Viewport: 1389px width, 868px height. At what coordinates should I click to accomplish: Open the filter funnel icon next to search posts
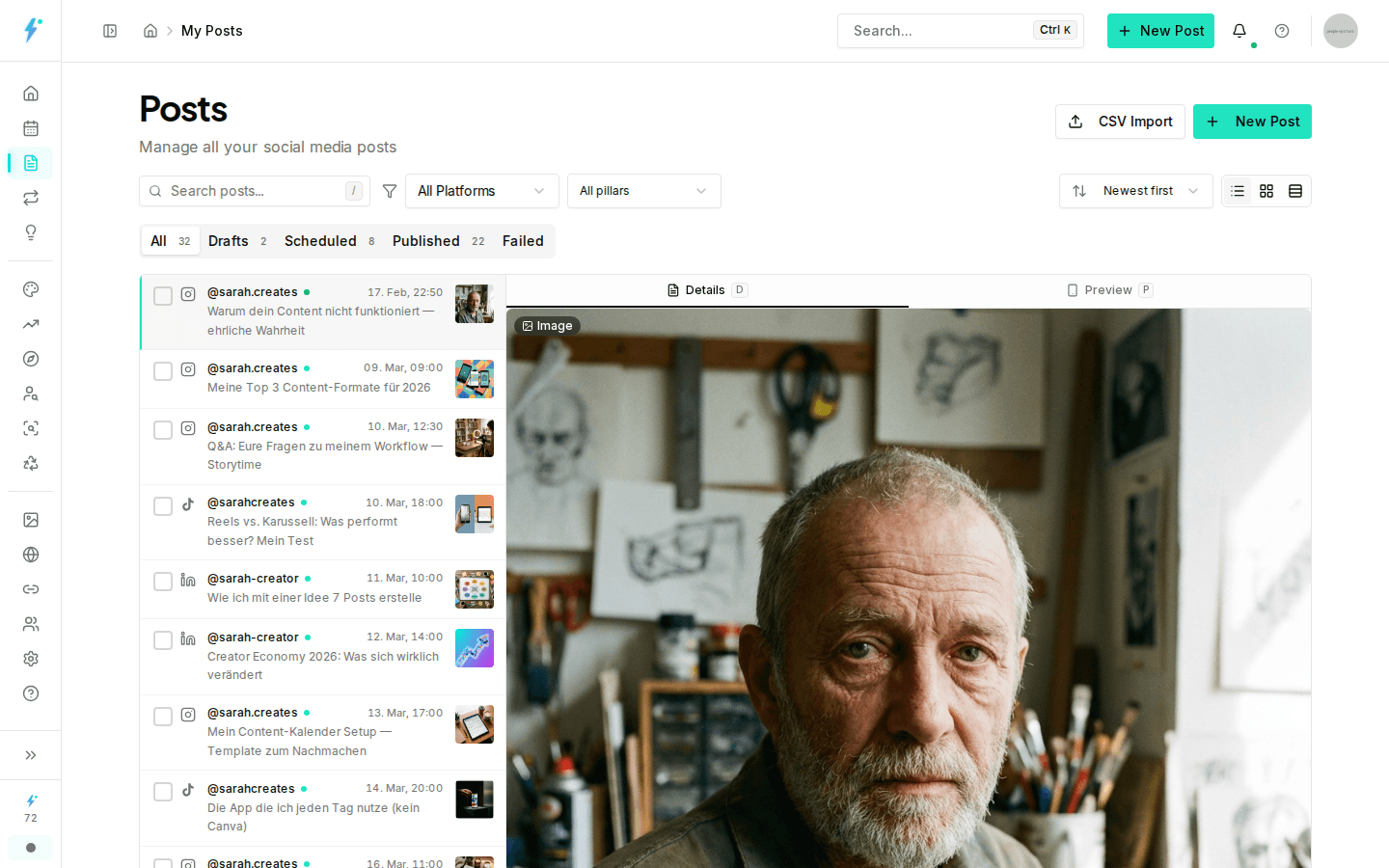pyautogui.click(x=390, y=191)
